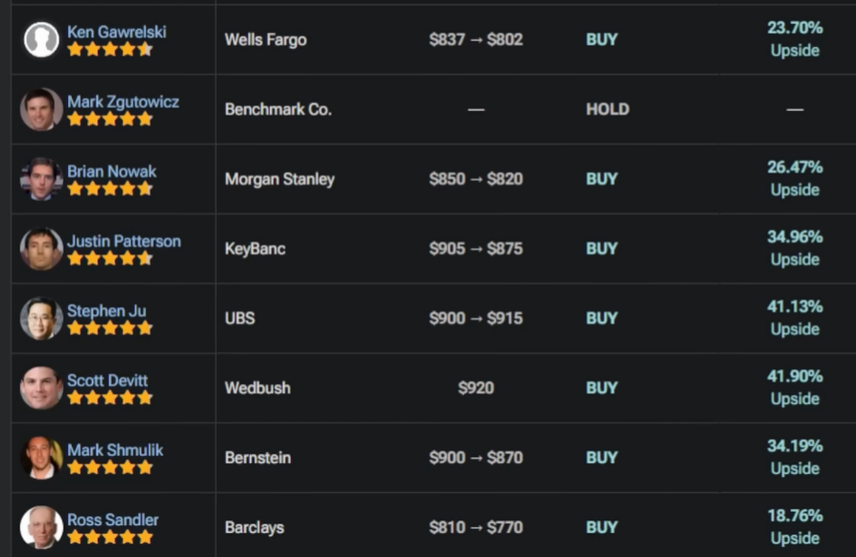Viewport: 856px width, 557px height.
Task: Click the $850 → $820 price target
Action: pos(476,179)
